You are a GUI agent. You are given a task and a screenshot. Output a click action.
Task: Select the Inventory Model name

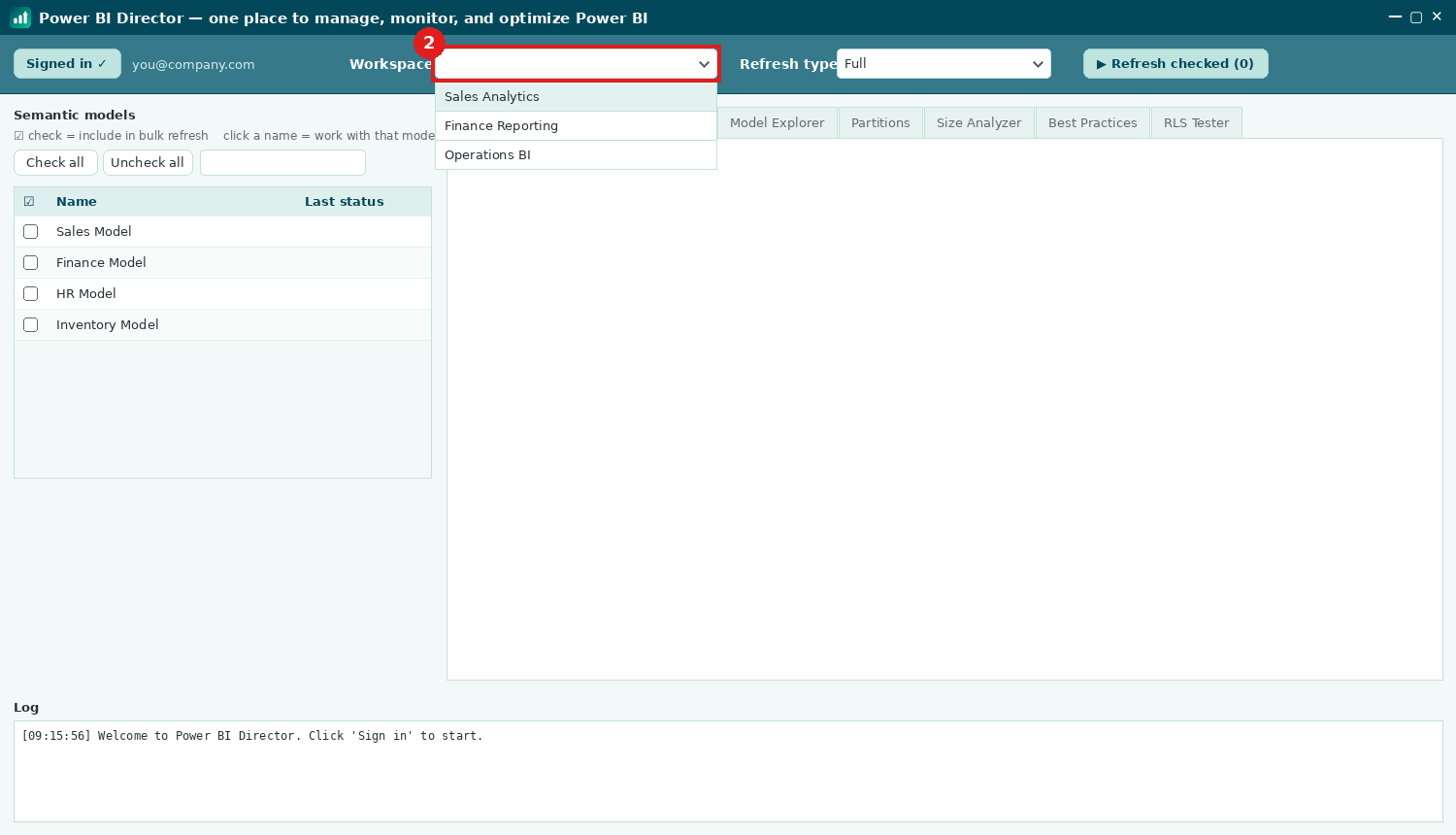[108, 325]
